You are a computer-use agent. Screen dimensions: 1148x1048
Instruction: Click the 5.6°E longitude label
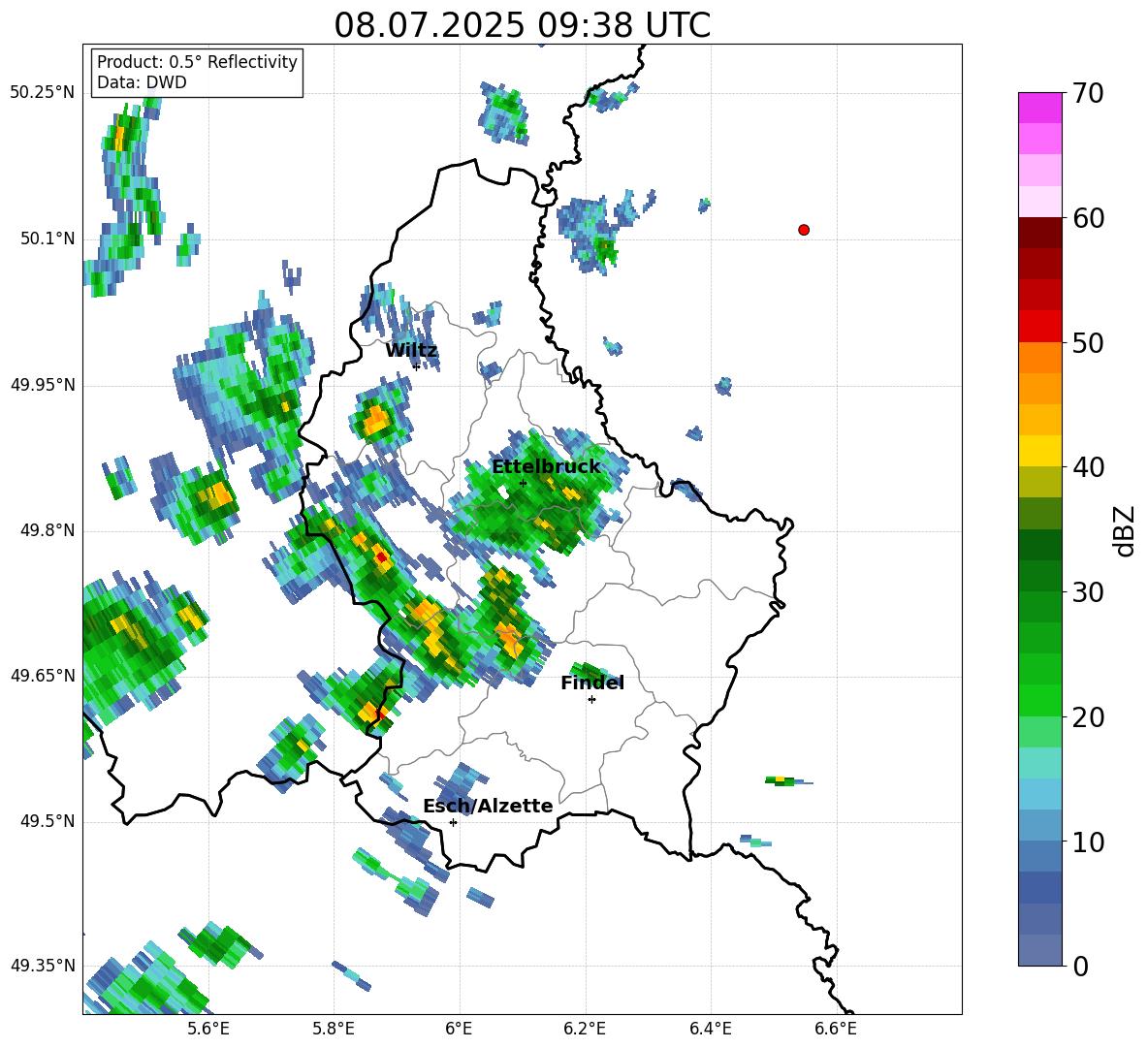(x=208, y=1029)
